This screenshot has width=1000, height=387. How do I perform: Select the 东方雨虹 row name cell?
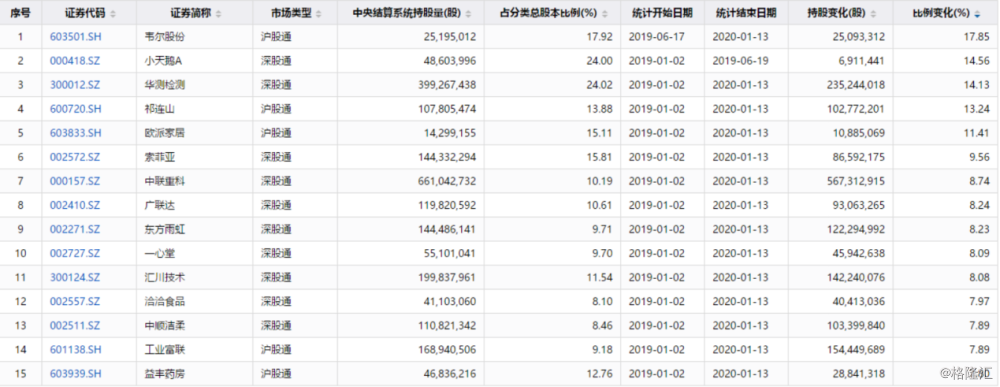pyautogui.click(x=194, y=229)
